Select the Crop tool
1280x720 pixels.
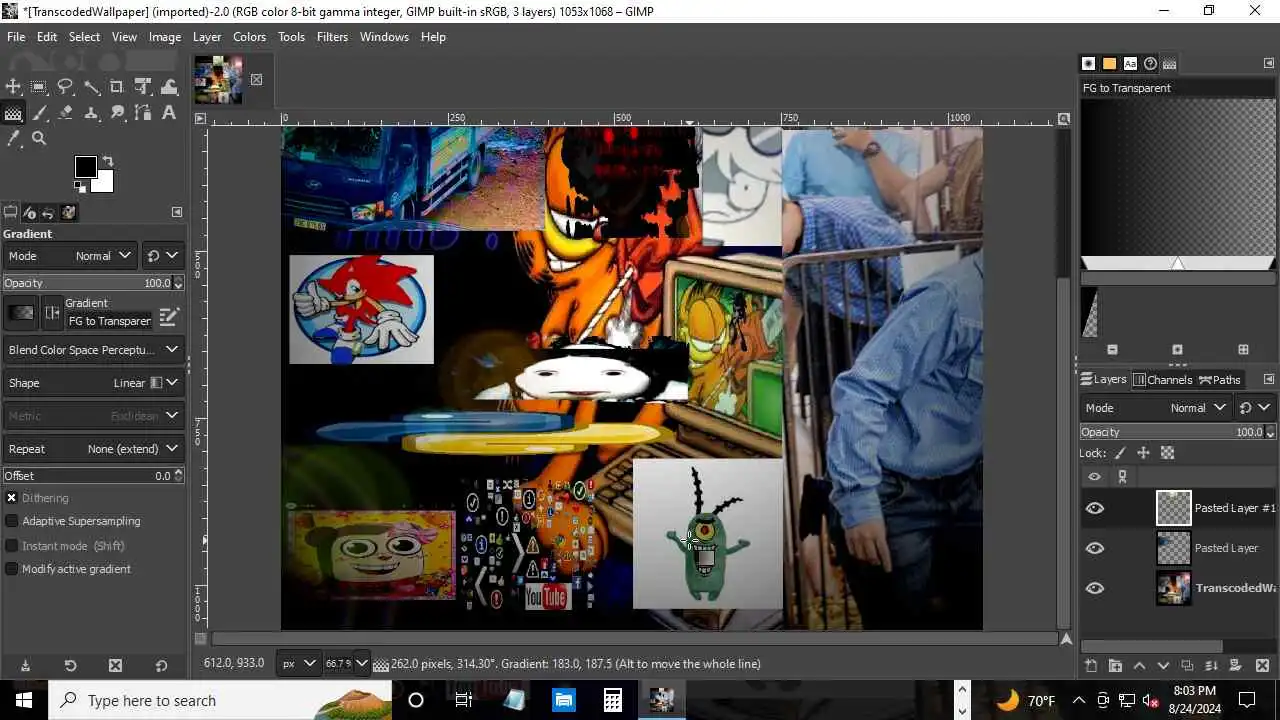117,87
